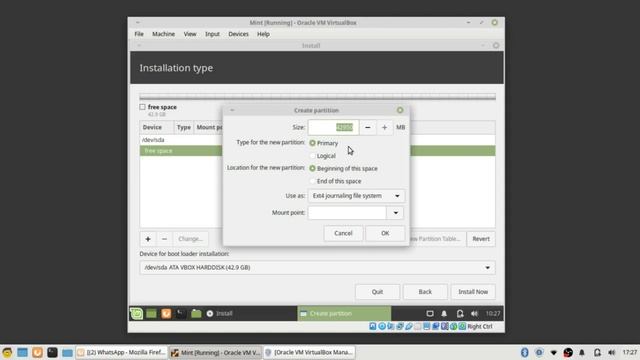
Task: Click the VirtualBox recording indicator
Action: (436, 326)
